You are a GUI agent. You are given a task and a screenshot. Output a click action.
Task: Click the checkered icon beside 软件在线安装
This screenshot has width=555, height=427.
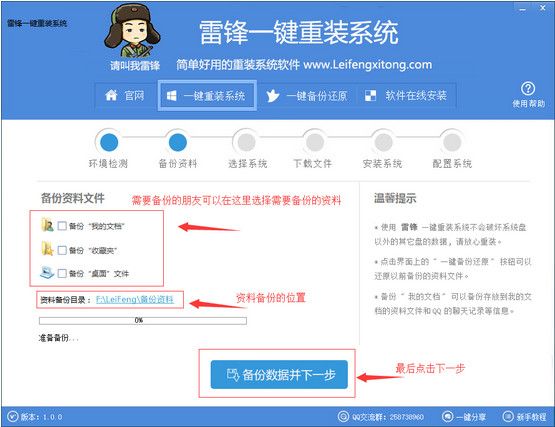[x=370, y=96]
